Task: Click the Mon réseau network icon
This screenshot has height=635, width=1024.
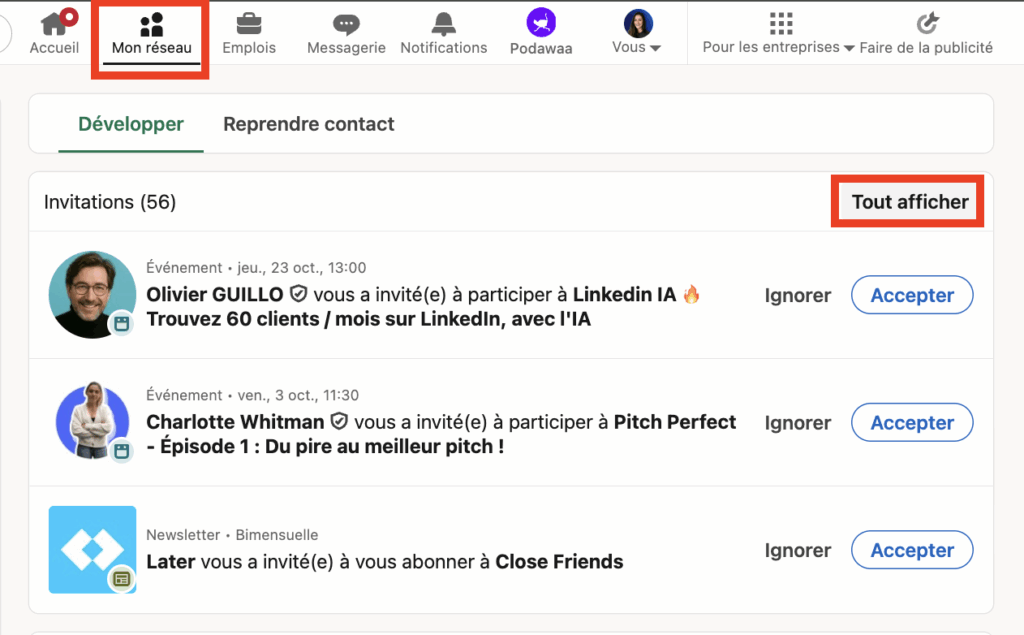Action: 151,24
